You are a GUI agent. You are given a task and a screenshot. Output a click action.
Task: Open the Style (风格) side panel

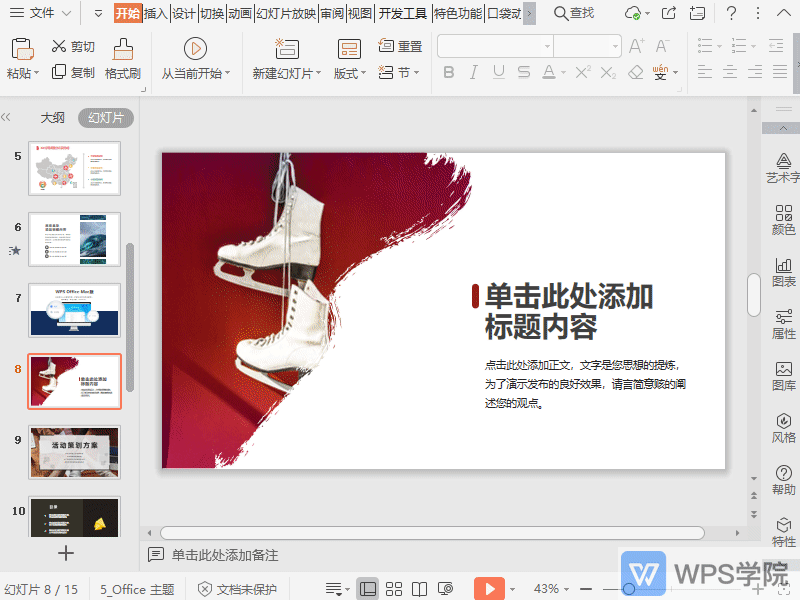click(783, 429)
